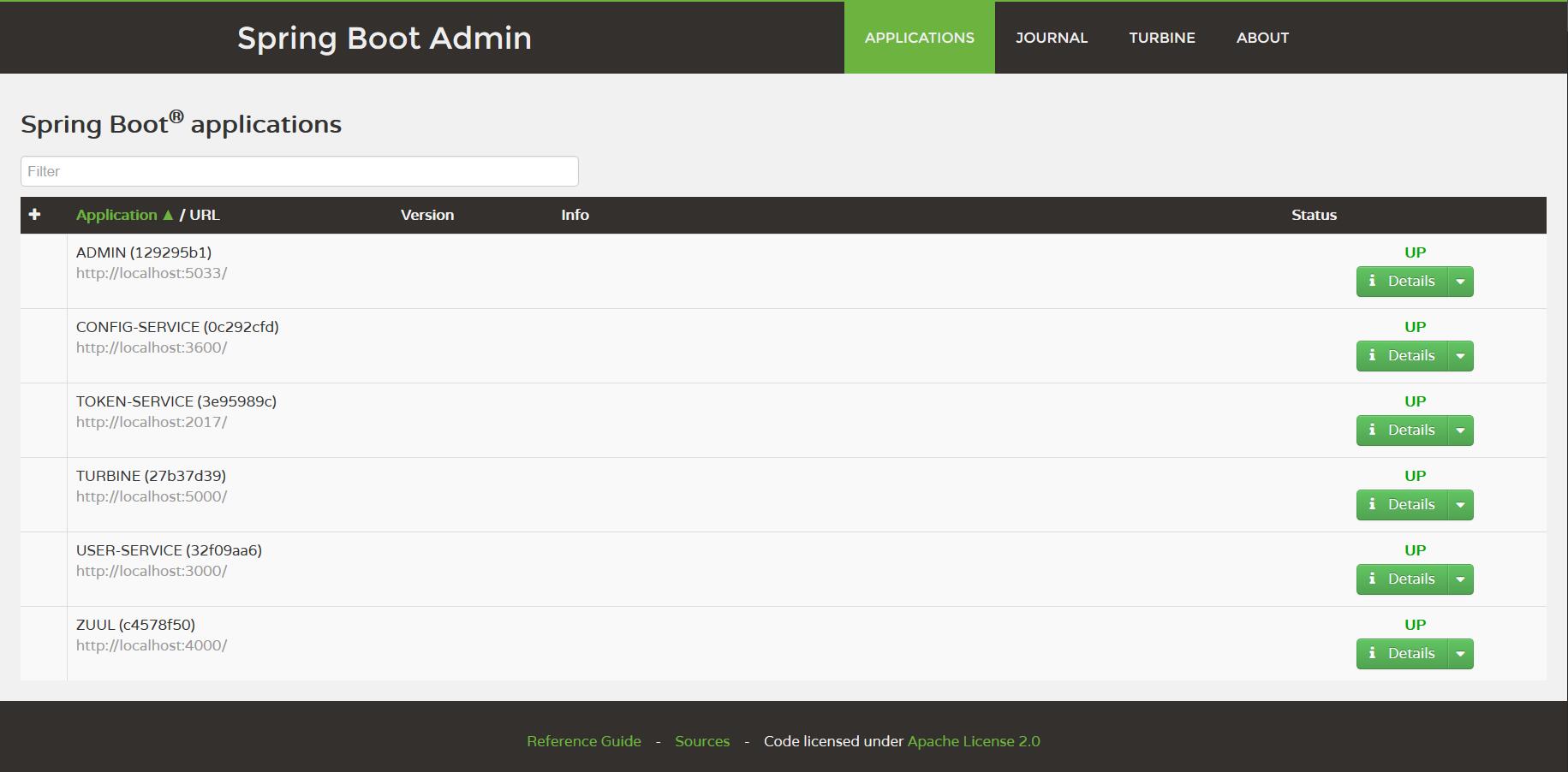
Task: Sort by the Version column header
Action: pyautogui.click(x=427, y=215)
